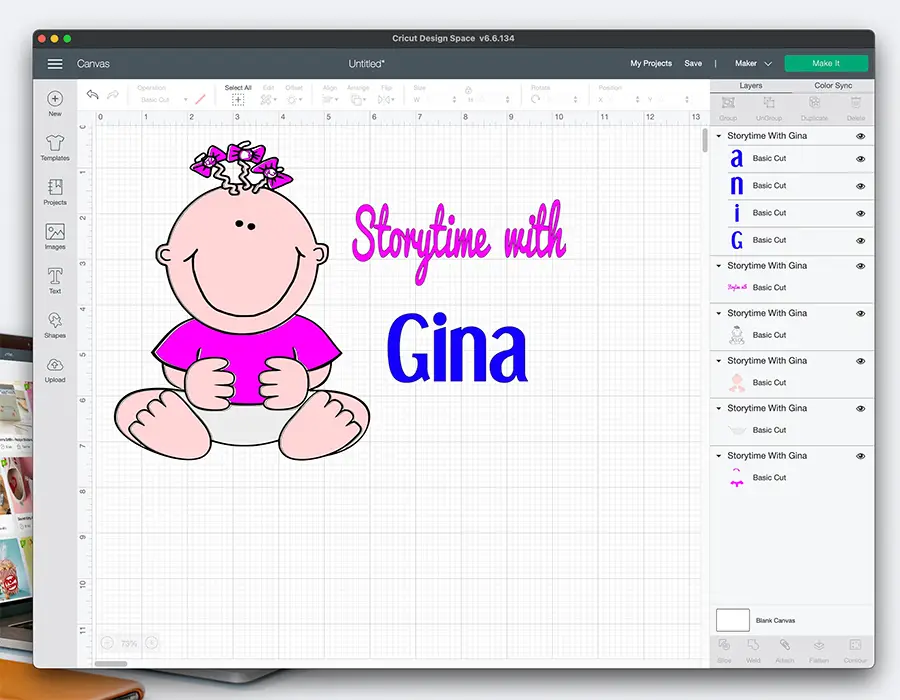Open the Align dropdown

click(x=330, y=100)
